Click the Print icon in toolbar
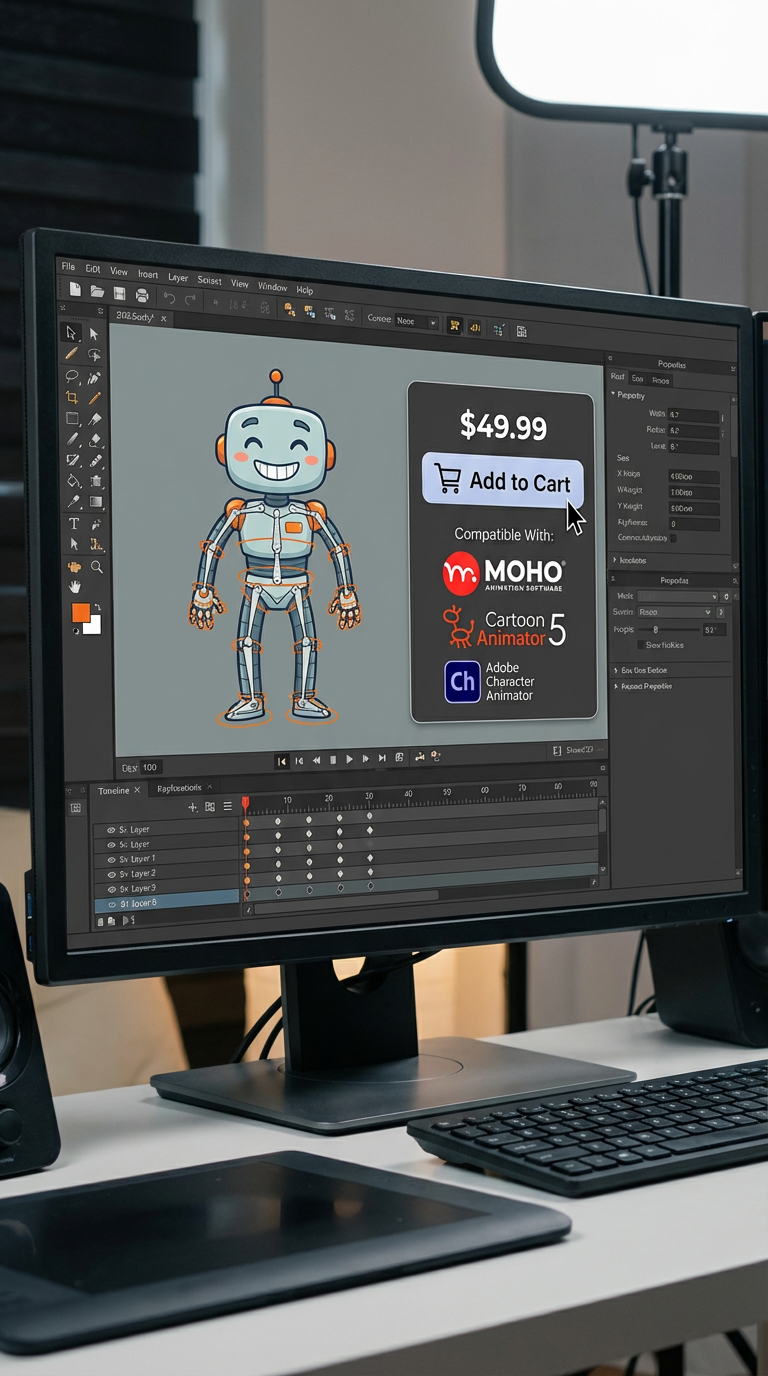Screen dimensions: 768x1376 [142, 295]
